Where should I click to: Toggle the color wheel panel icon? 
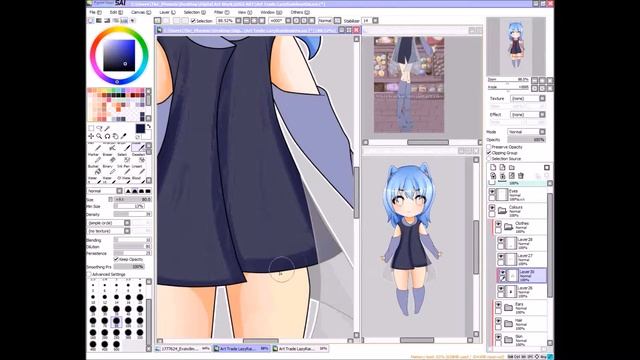(91, 20)
